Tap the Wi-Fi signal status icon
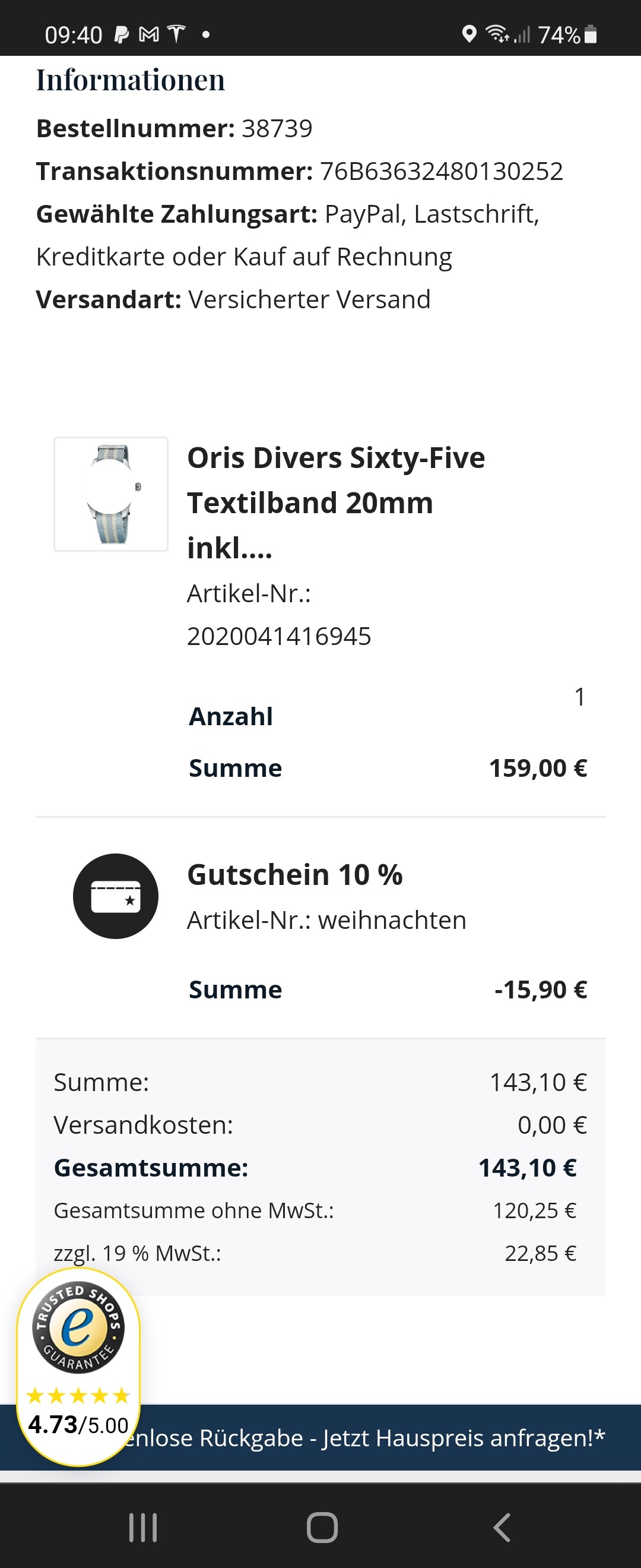 [x=497, y=34]
